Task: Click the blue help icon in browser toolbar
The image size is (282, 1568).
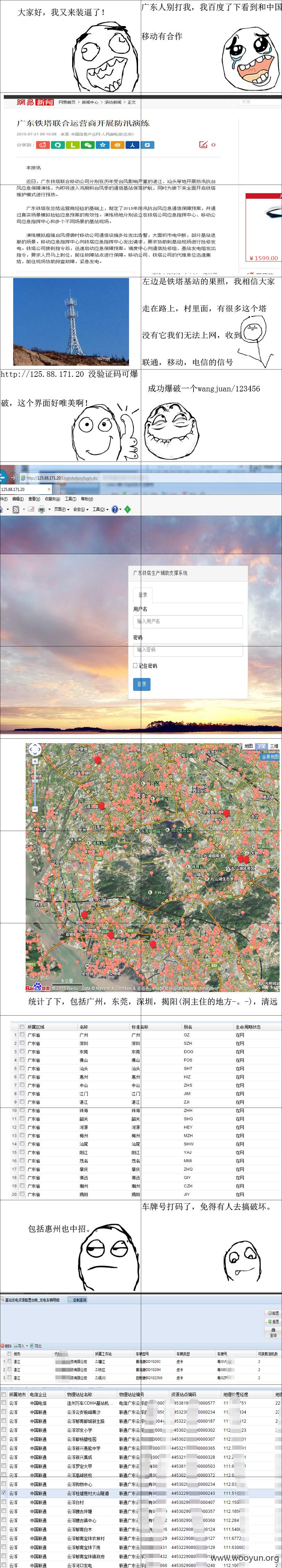Action: [x=114, y=509]
